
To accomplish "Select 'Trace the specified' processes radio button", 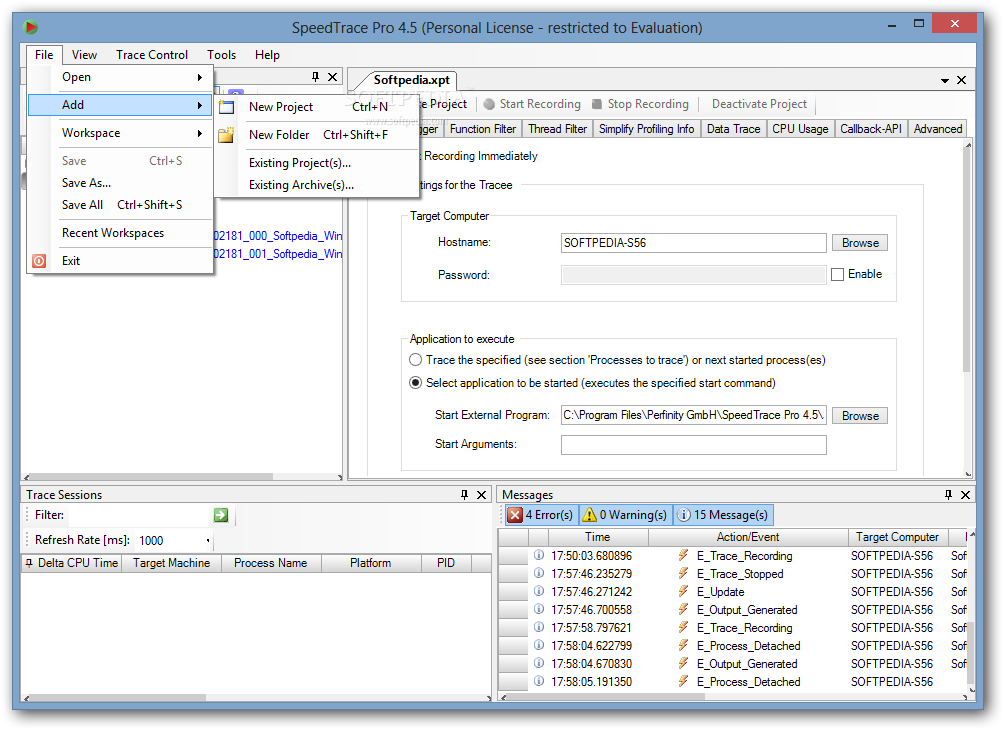I will point(416,360).
